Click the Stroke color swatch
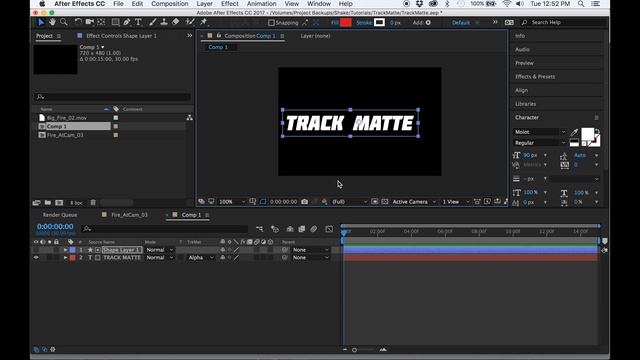 tap(379, 22)
